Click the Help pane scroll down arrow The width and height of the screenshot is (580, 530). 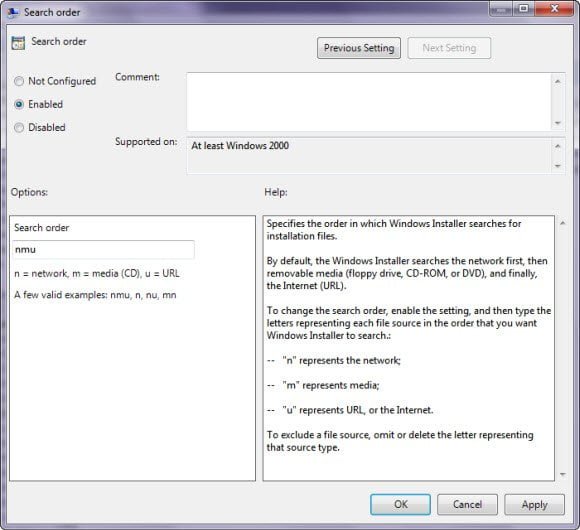563,474
